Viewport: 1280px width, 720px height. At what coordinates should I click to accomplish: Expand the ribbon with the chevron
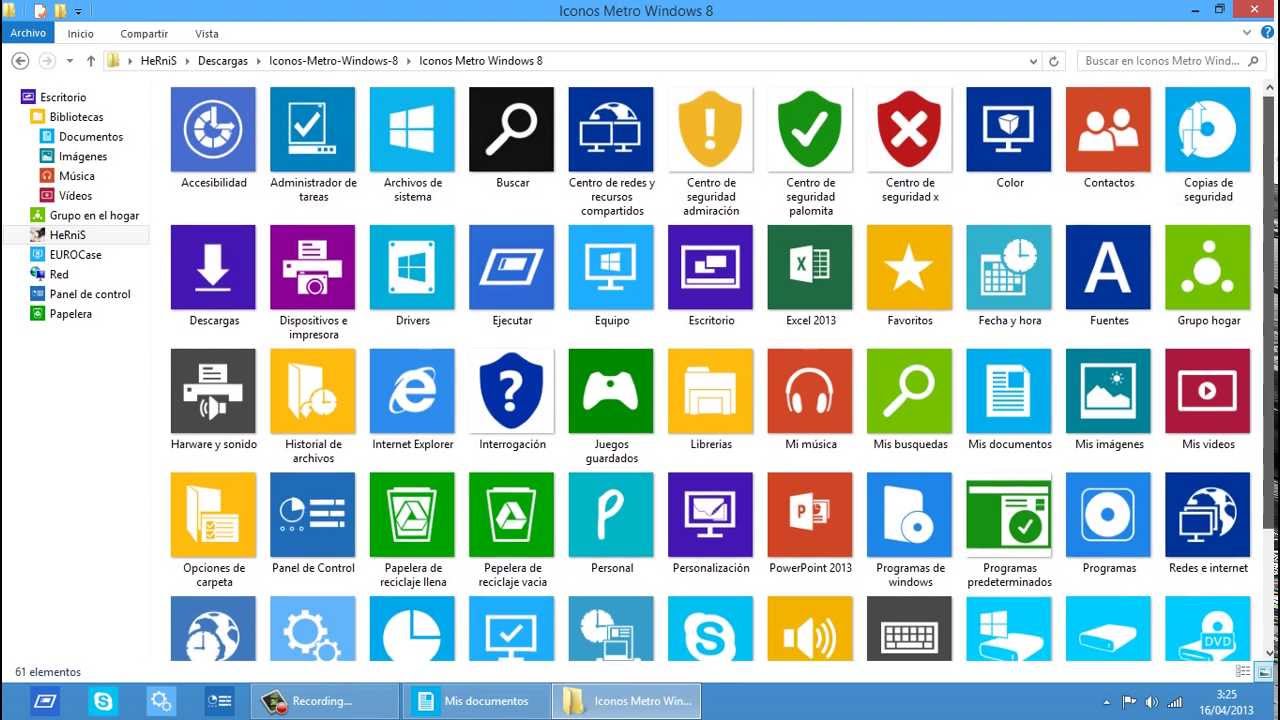click(1247, 33)
